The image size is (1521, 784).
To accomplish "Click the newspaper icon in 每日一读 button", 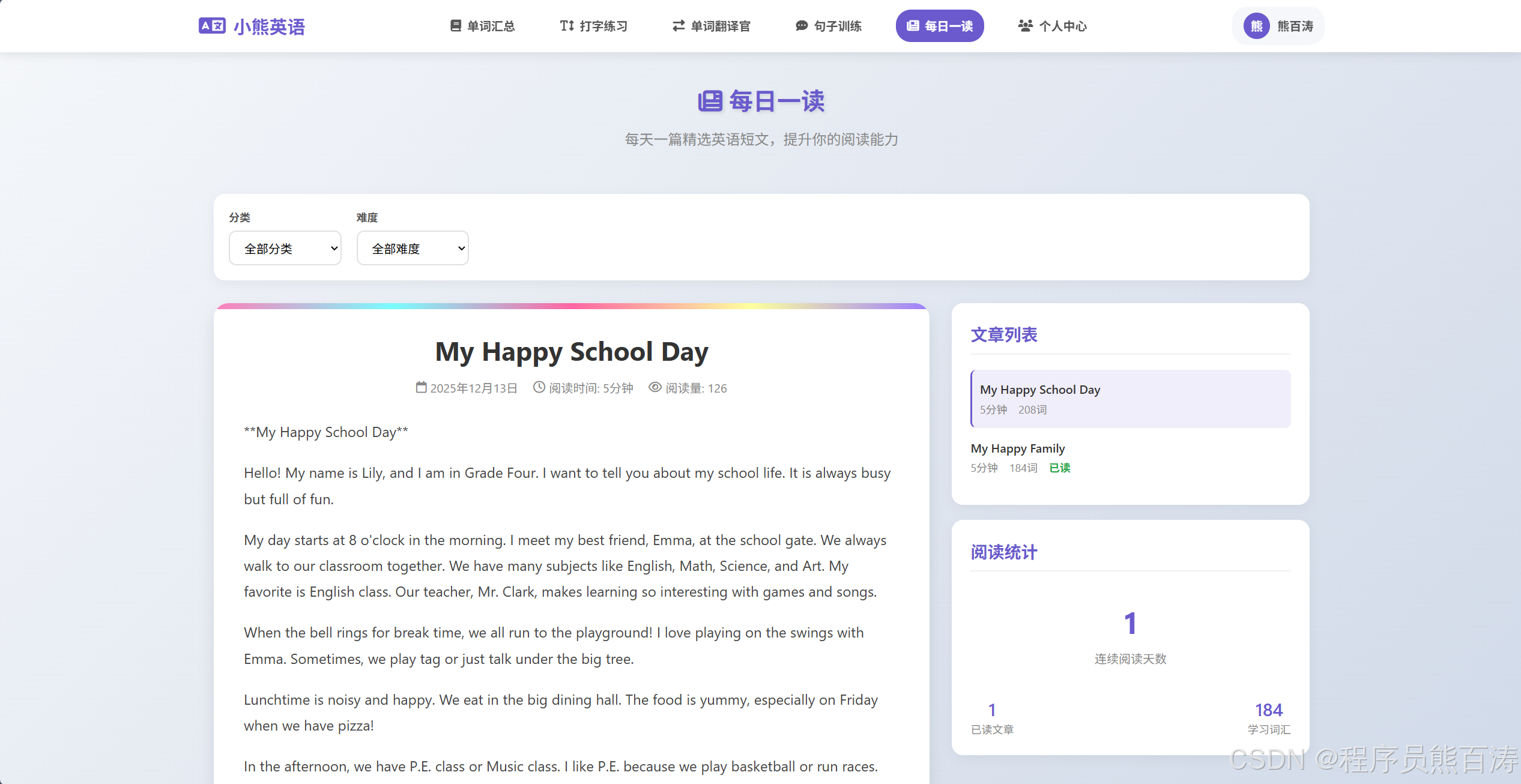I will click(913, 26).
